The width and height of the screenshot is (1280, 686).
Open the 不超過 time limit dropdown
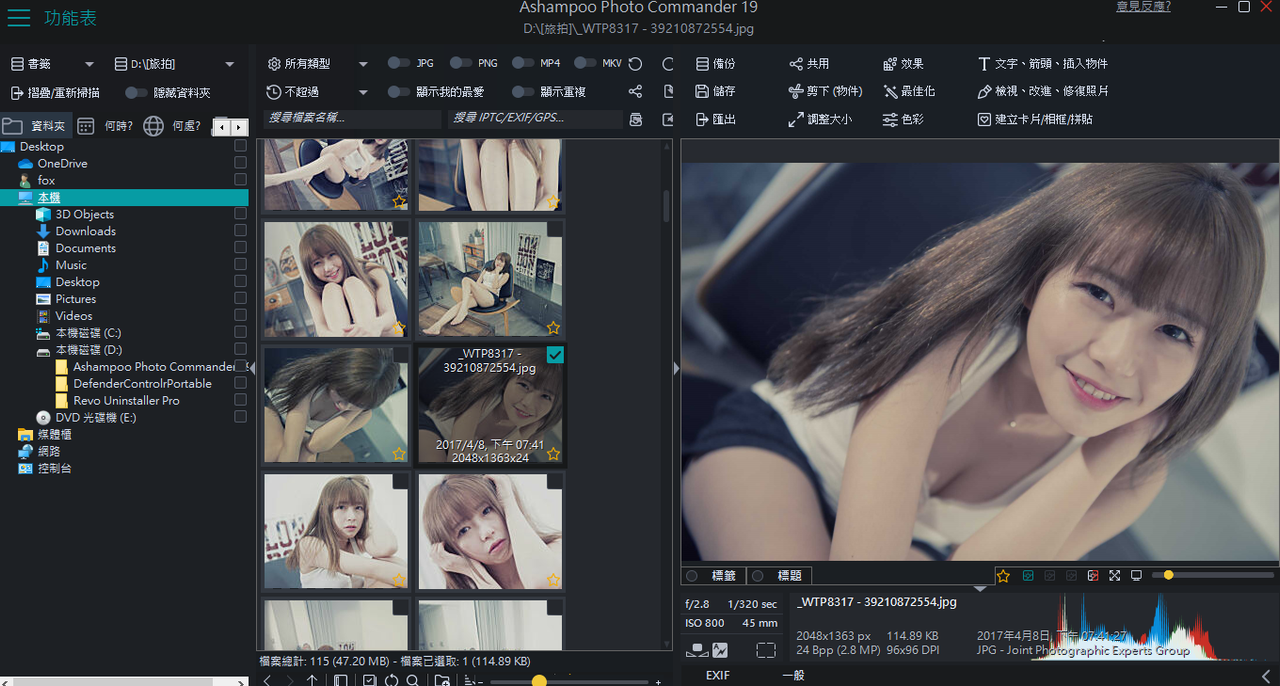click(x=363, y=92)
